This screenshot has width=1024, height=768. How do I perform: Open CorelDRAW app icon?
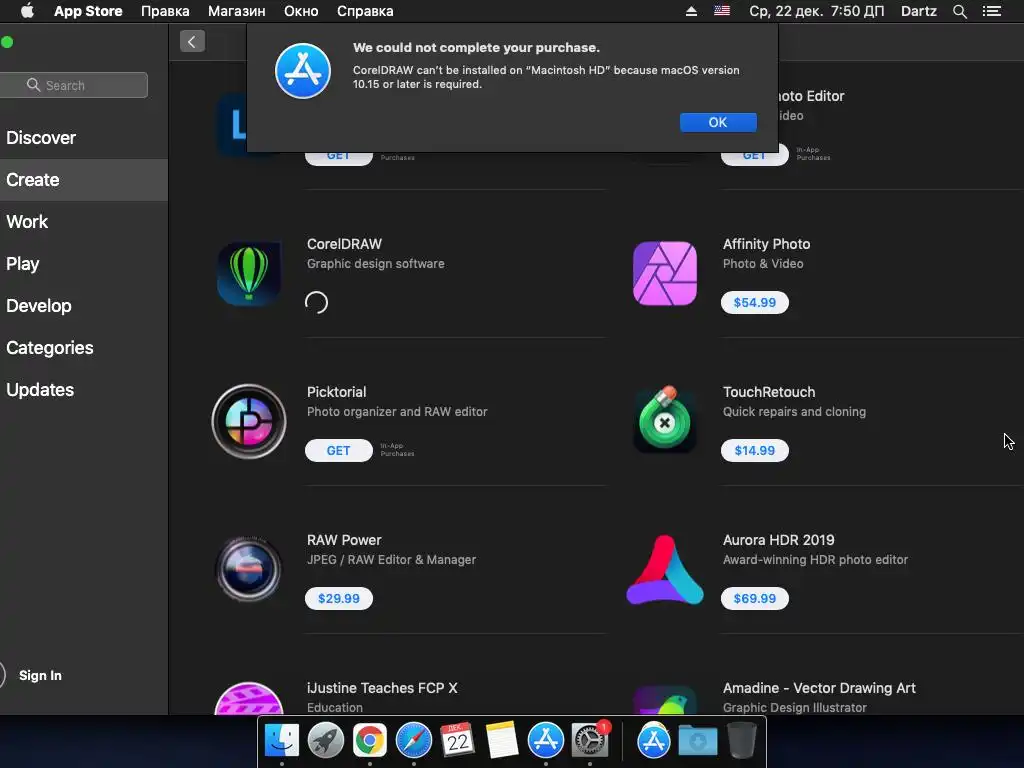(x=249, y=274)
